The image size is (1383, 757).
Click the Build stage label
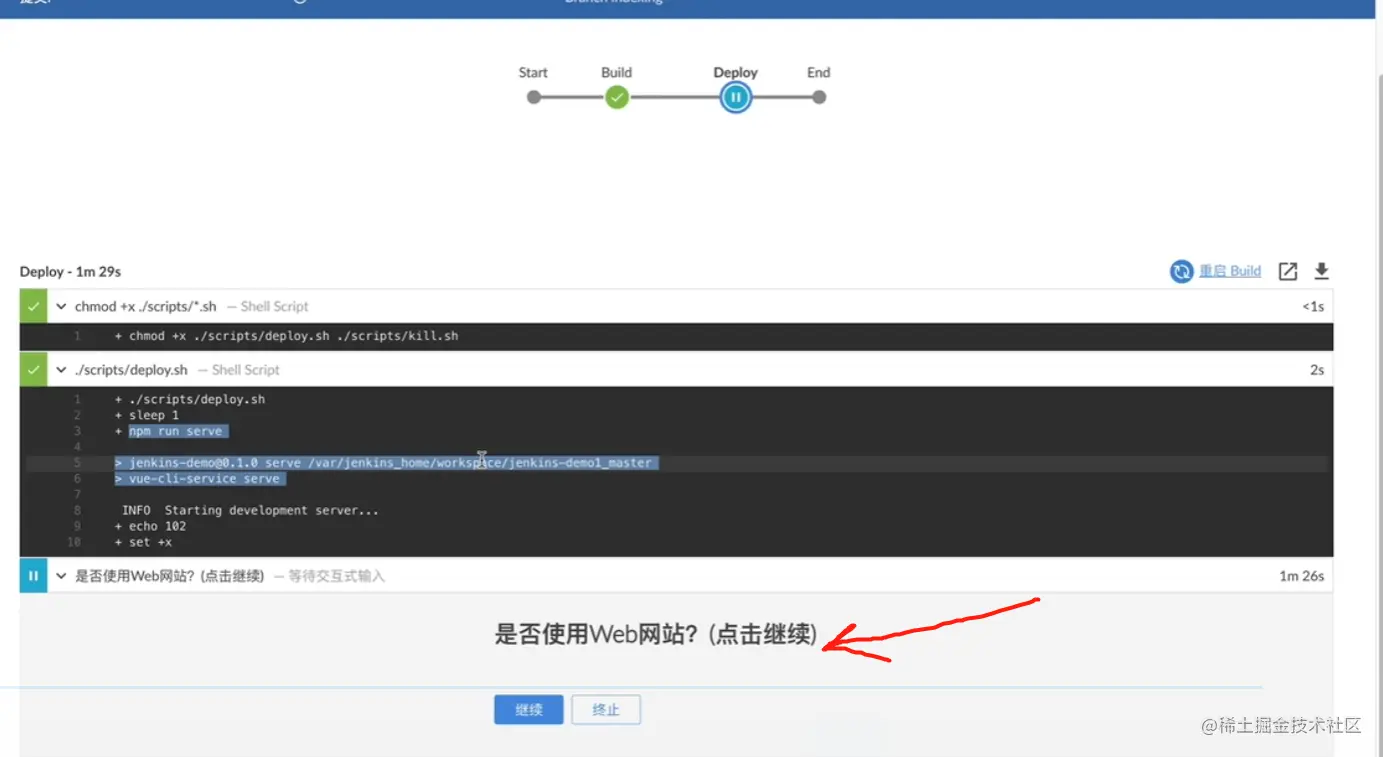click(x=617, y=72)
